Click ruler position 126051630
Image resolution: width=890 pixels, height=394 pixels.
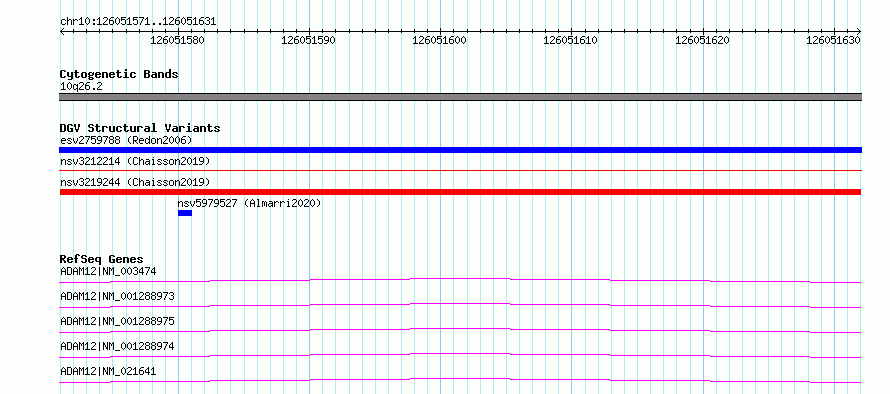click(833, 41)
